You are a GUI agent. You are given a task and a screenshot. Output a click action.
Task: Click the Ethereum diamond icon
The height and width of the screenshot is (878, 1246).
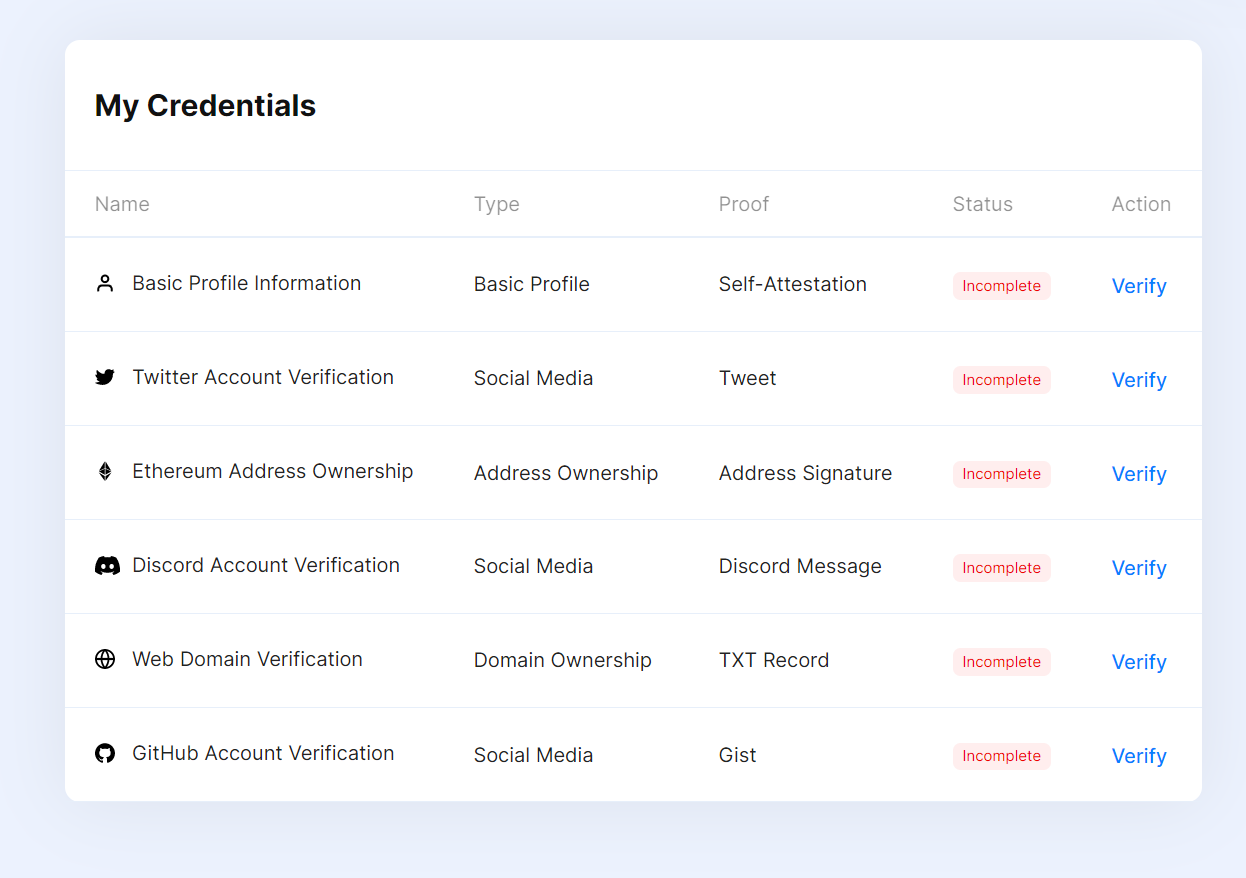click(x=105, y=472)
